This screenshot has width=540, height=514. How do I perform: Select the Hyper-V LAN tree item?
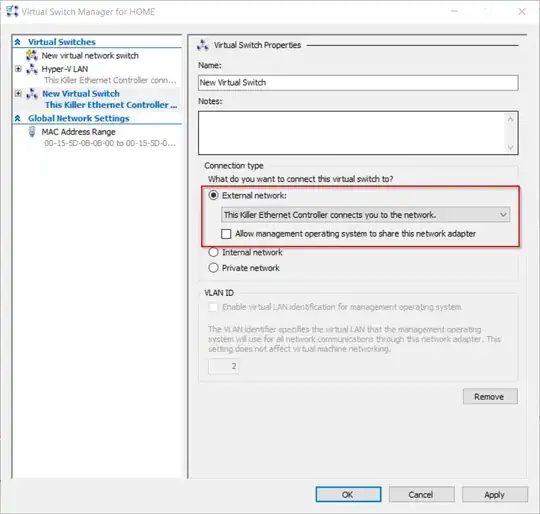coord(65,69)
